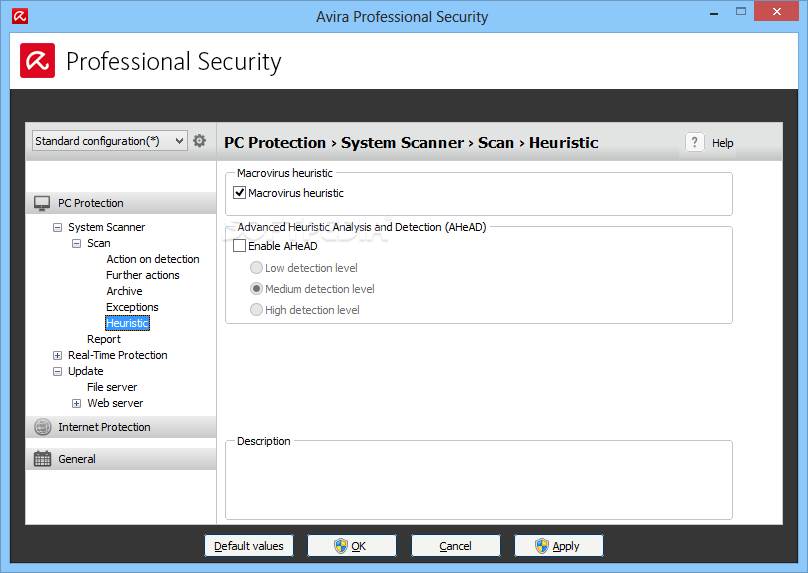This screenshot has height=573, width=808.
Task: Select Archive tree item
Action: coord(124,291)
